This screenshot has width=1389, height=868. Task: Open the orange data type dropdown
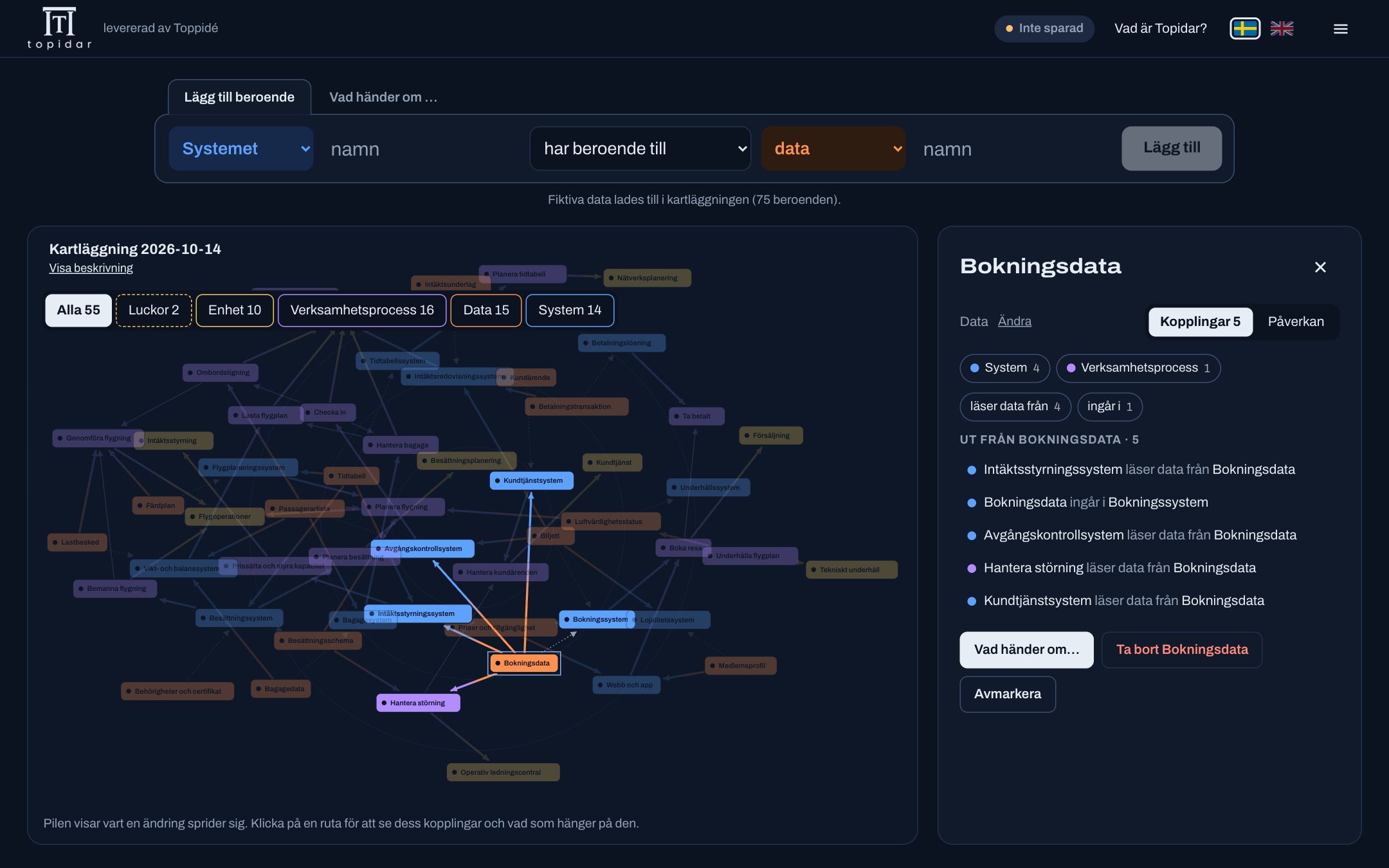[x=833, y=149]
